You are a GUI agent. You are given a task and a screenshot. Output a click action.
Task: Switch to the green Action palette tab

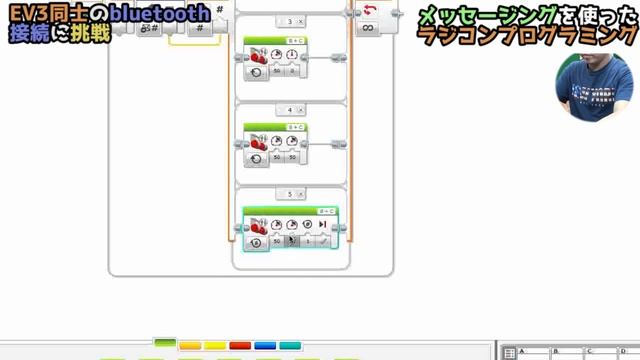click(165, 343)
